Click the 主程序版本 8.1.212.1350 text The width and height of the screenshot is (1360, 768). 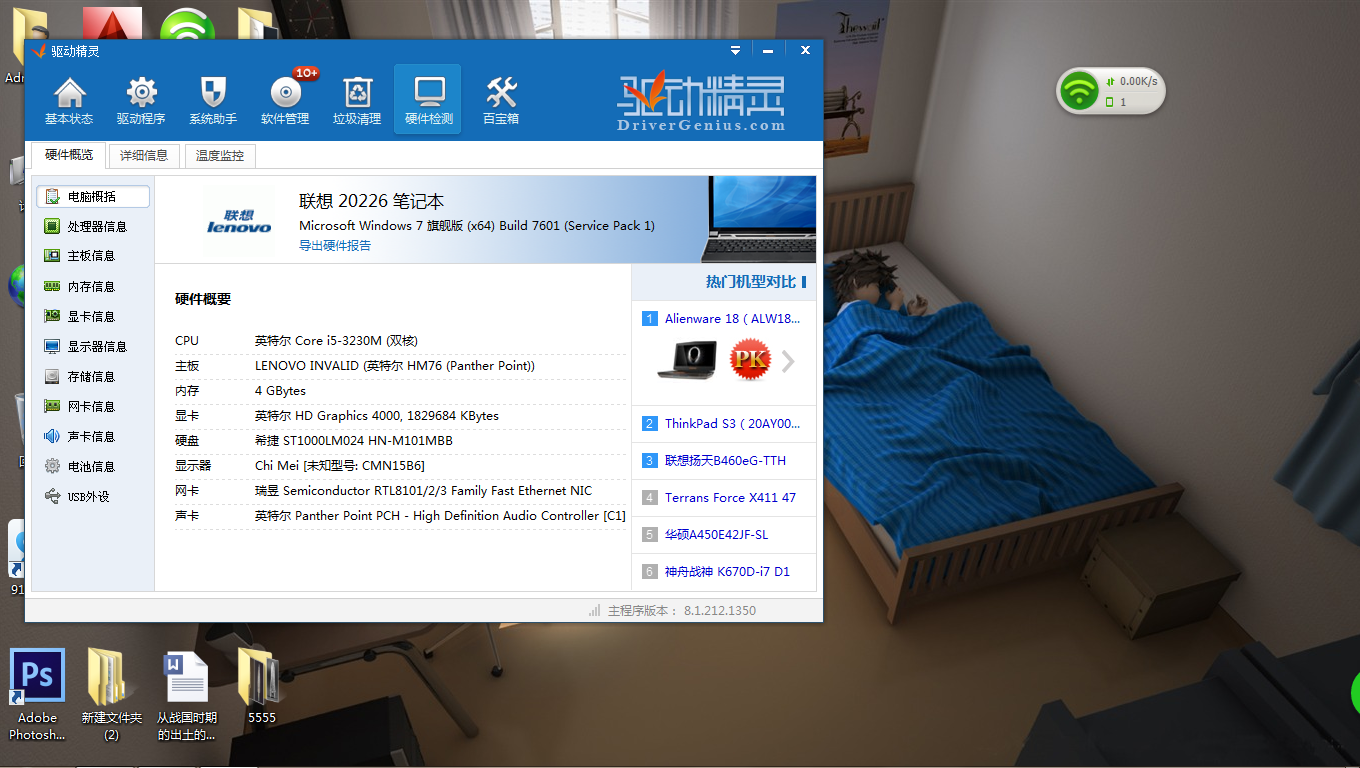682,610
